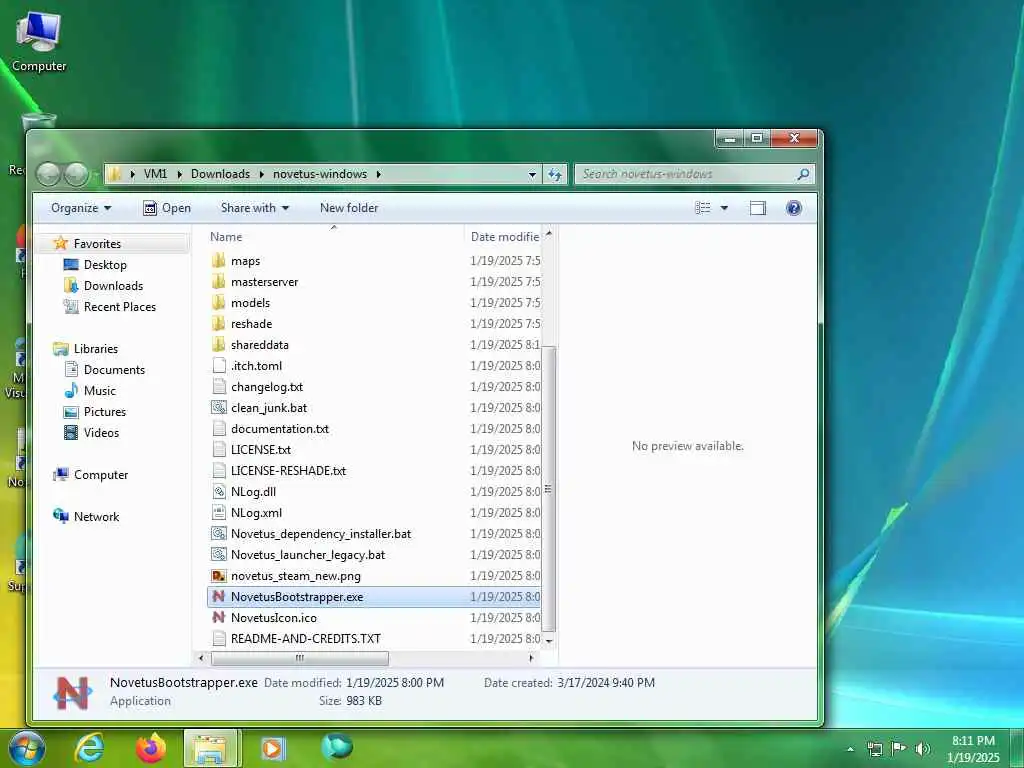Select Recent Places in navigation pane
The height and width of the screenshot is (768, 1024).
click(x=119, y=306)
